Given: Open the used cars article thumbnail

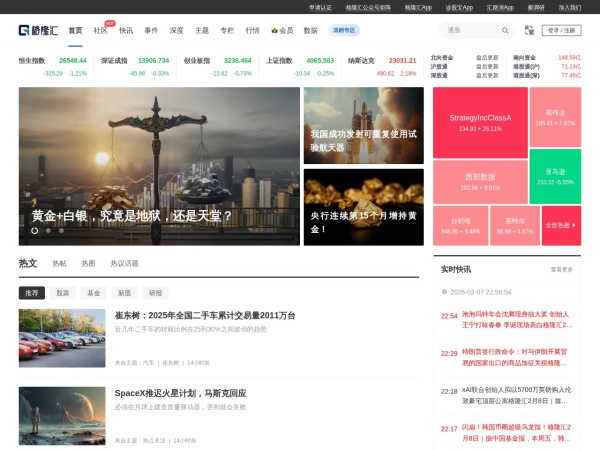Looking at the screenshot, I should pos(61,338).
